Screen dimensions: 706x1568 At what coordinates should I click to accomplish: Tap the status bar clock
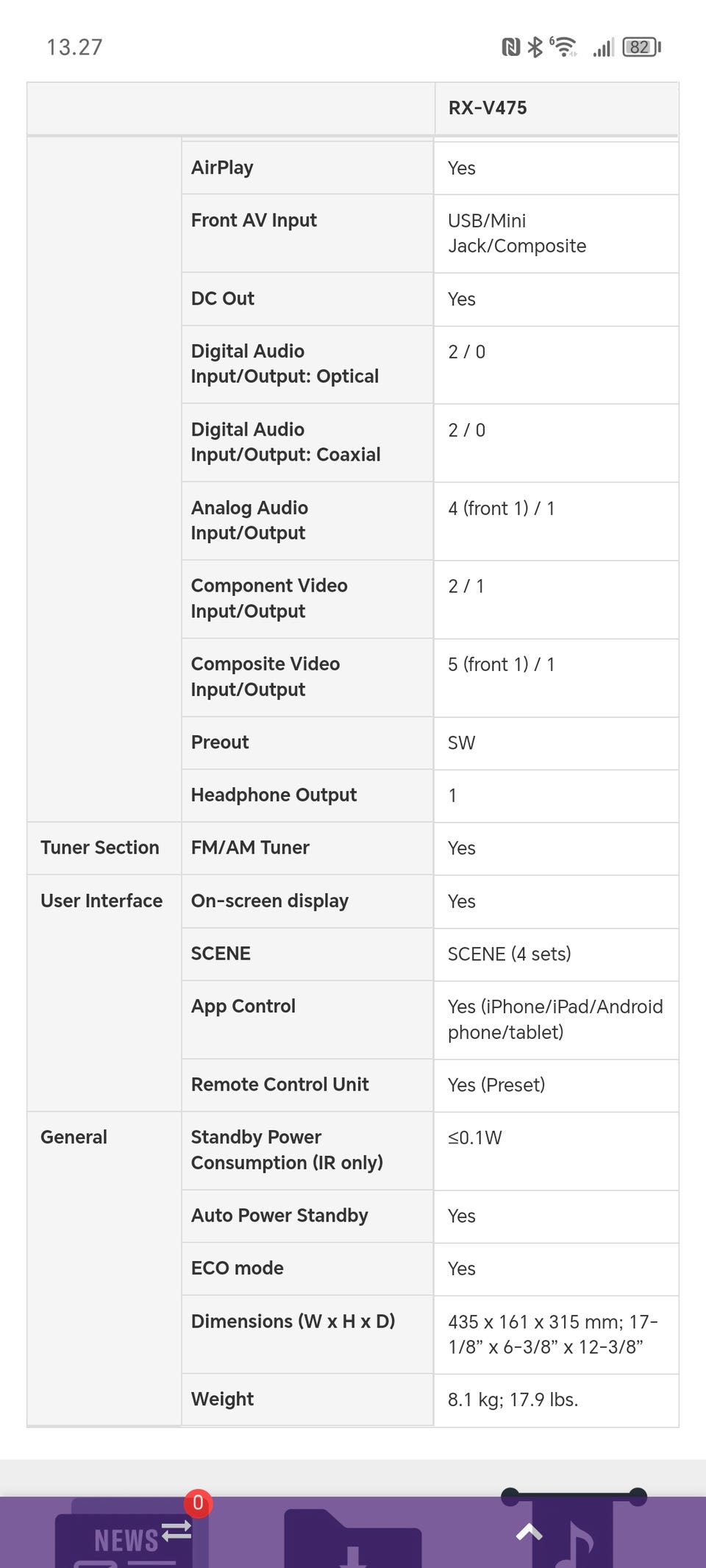coord(74,48)
